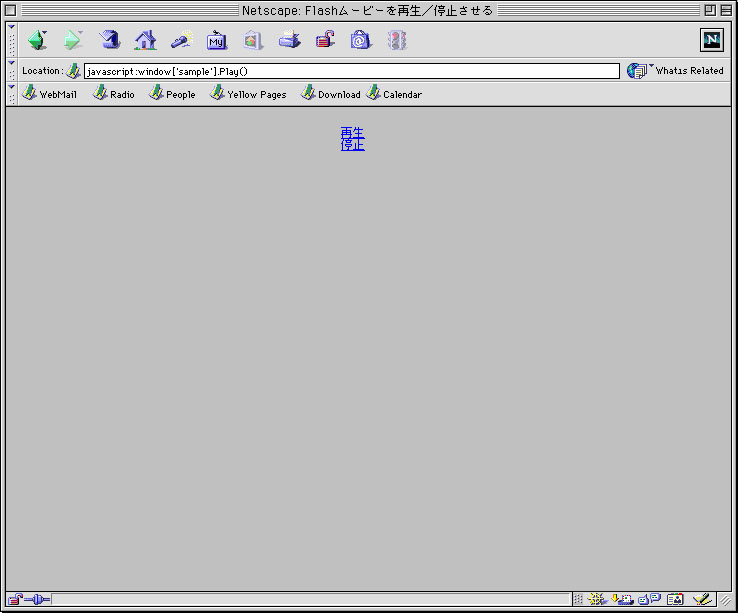Click the online/offline plug icon
Image resolution: width=738 pixels, height=613 pixels.
tap(37, 599)
